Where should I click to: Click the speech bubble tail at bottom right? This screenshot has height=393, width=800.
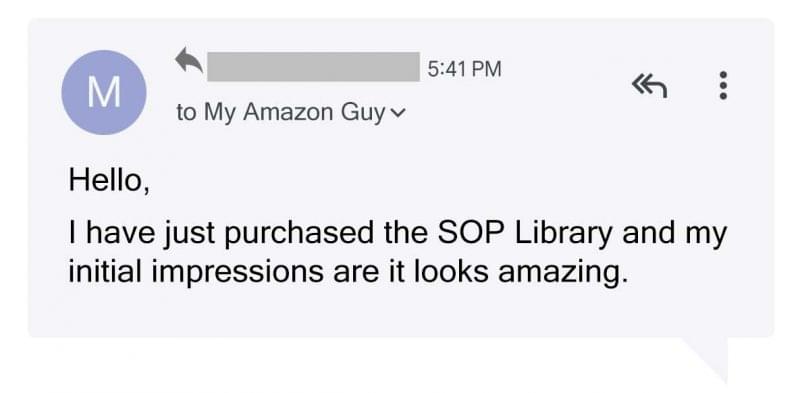coord(708,358)
